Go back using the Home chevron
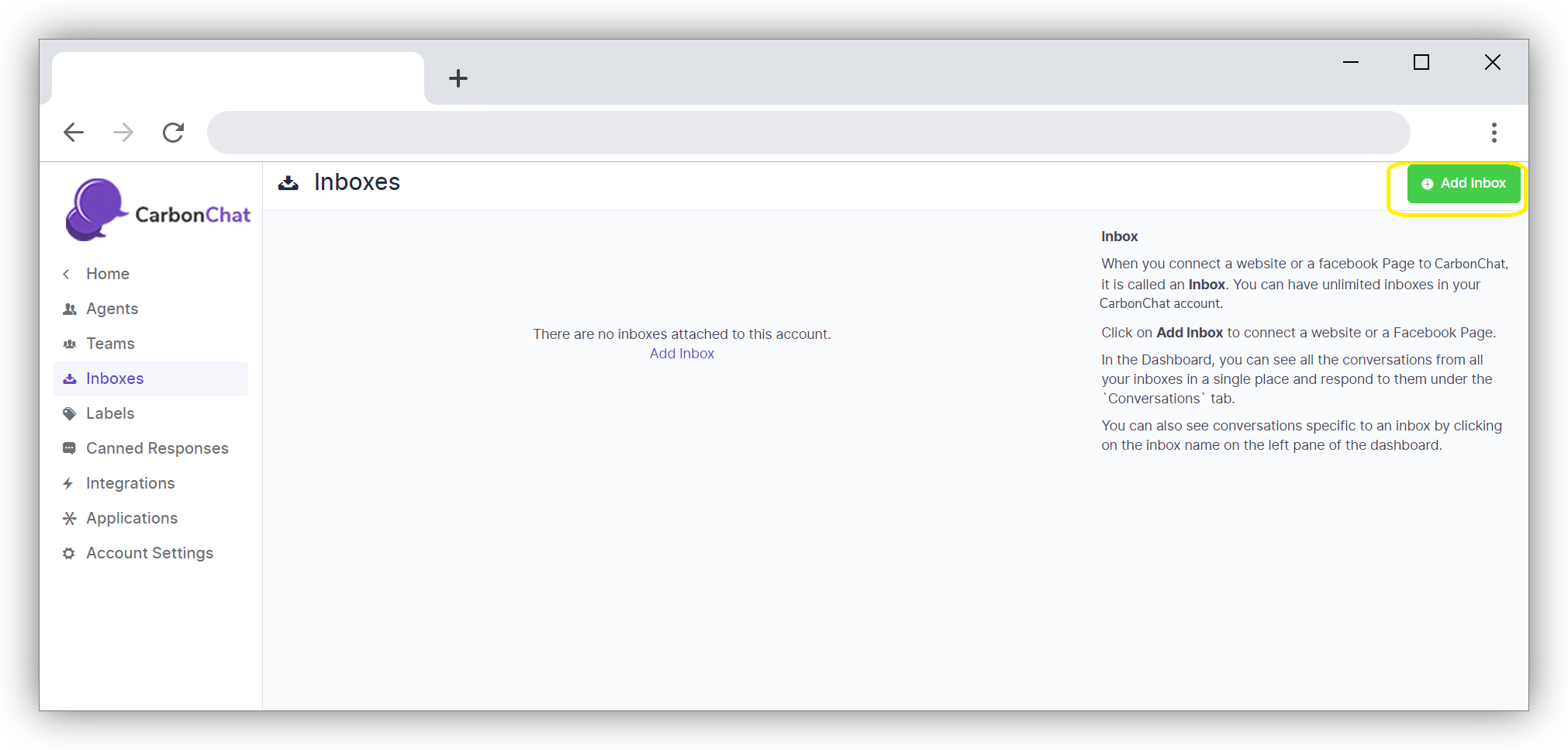 point(67,274)
